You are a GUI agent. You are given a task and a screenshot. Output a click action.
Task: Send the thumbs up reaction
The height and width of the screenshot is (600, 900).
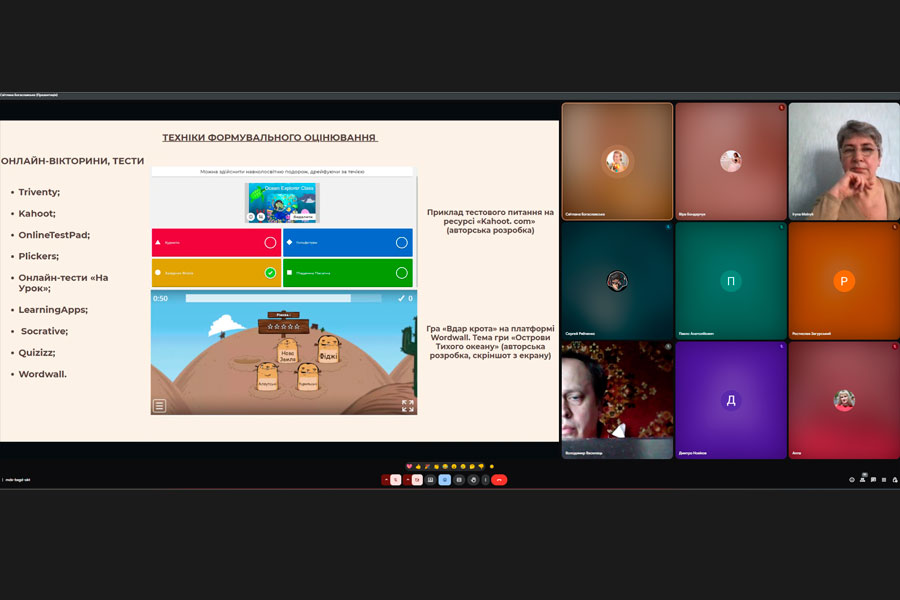click(x=418, y=467)
